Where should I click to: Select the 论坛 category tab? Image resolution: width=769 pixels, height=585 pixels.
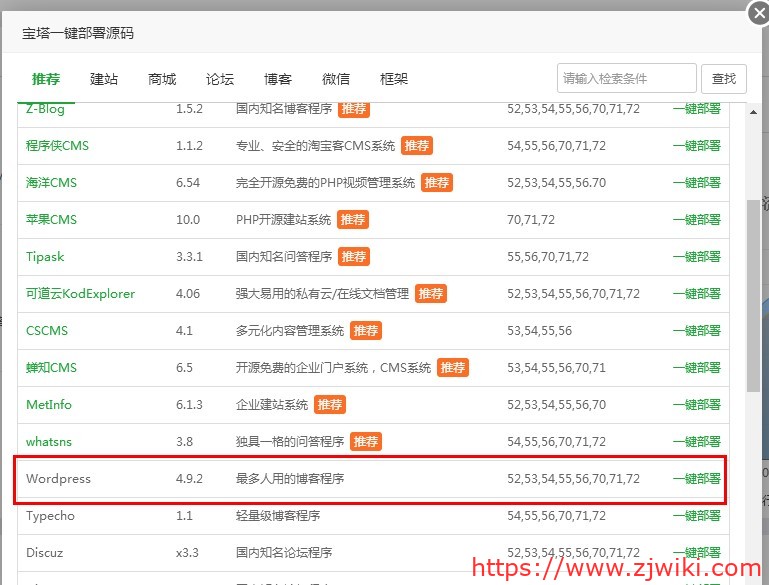pos(219,79)
